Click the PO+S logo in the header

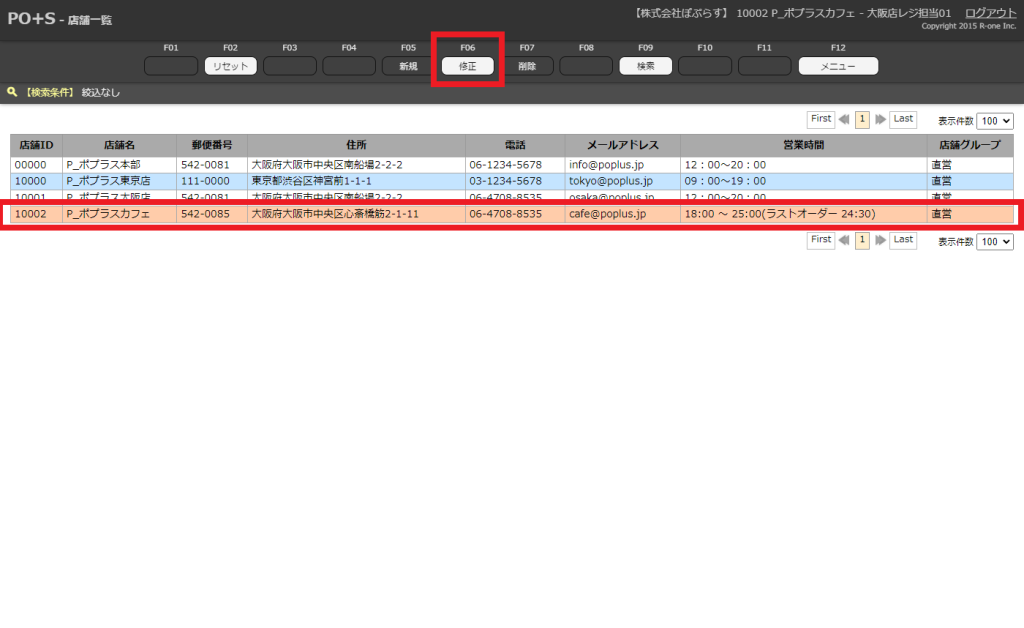[31, 18]
